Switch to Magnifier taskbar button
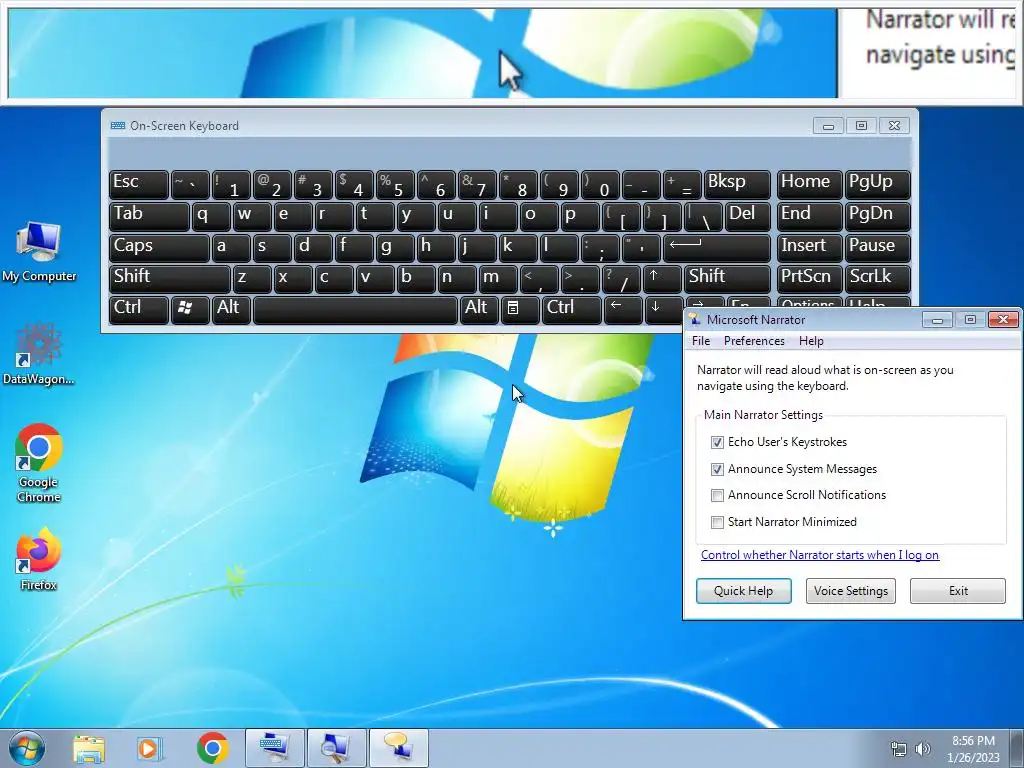The image size is (1024, 768). point(336,748)
